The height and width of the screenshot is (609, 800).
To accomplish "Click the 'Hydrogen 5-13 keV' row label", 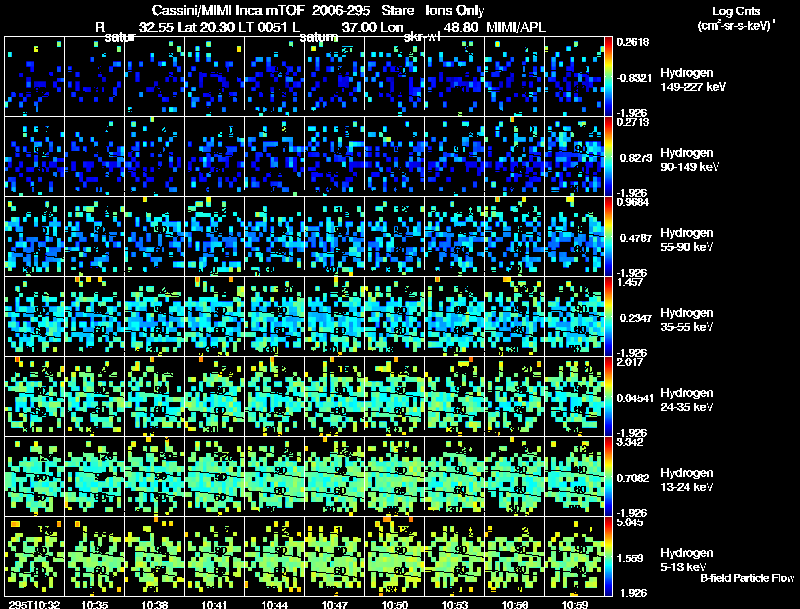I will [x=686, y=560].
